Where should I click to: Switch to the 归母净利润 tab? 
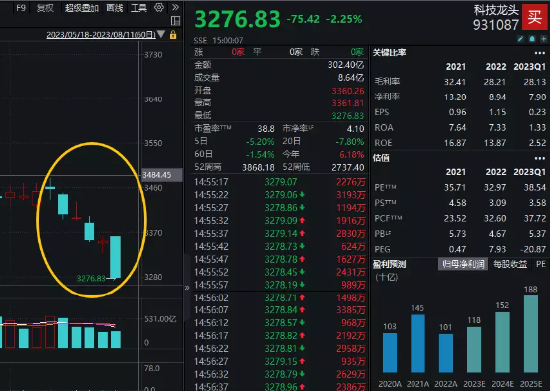463,264
